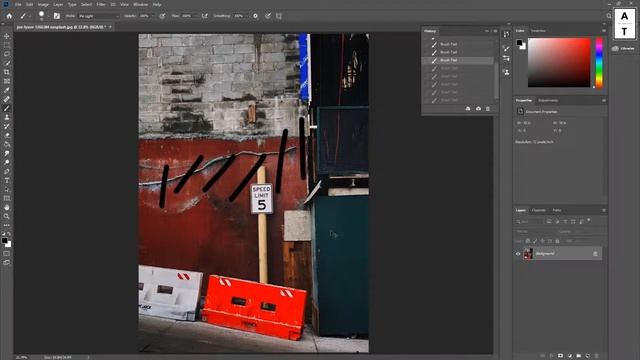The height and width of the screenshot is (360, 640).
Task: Click foreground color swatch in Color panel
Action: 519,42
